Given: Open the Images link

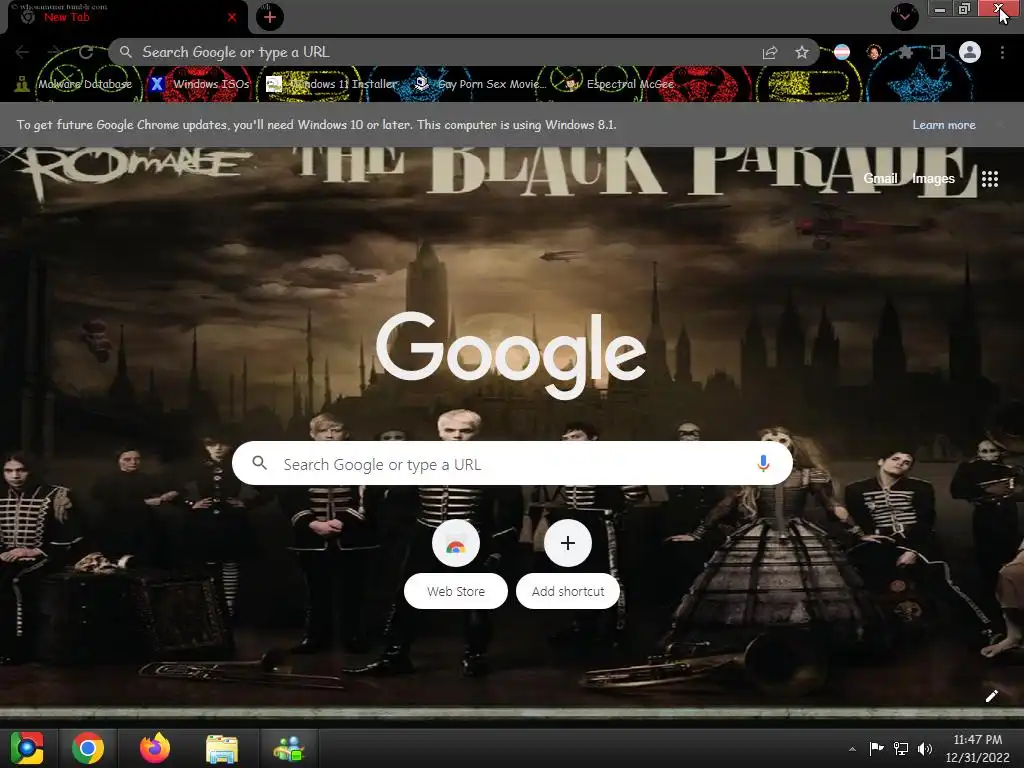Looking at the screenshot, I should 933,178.
